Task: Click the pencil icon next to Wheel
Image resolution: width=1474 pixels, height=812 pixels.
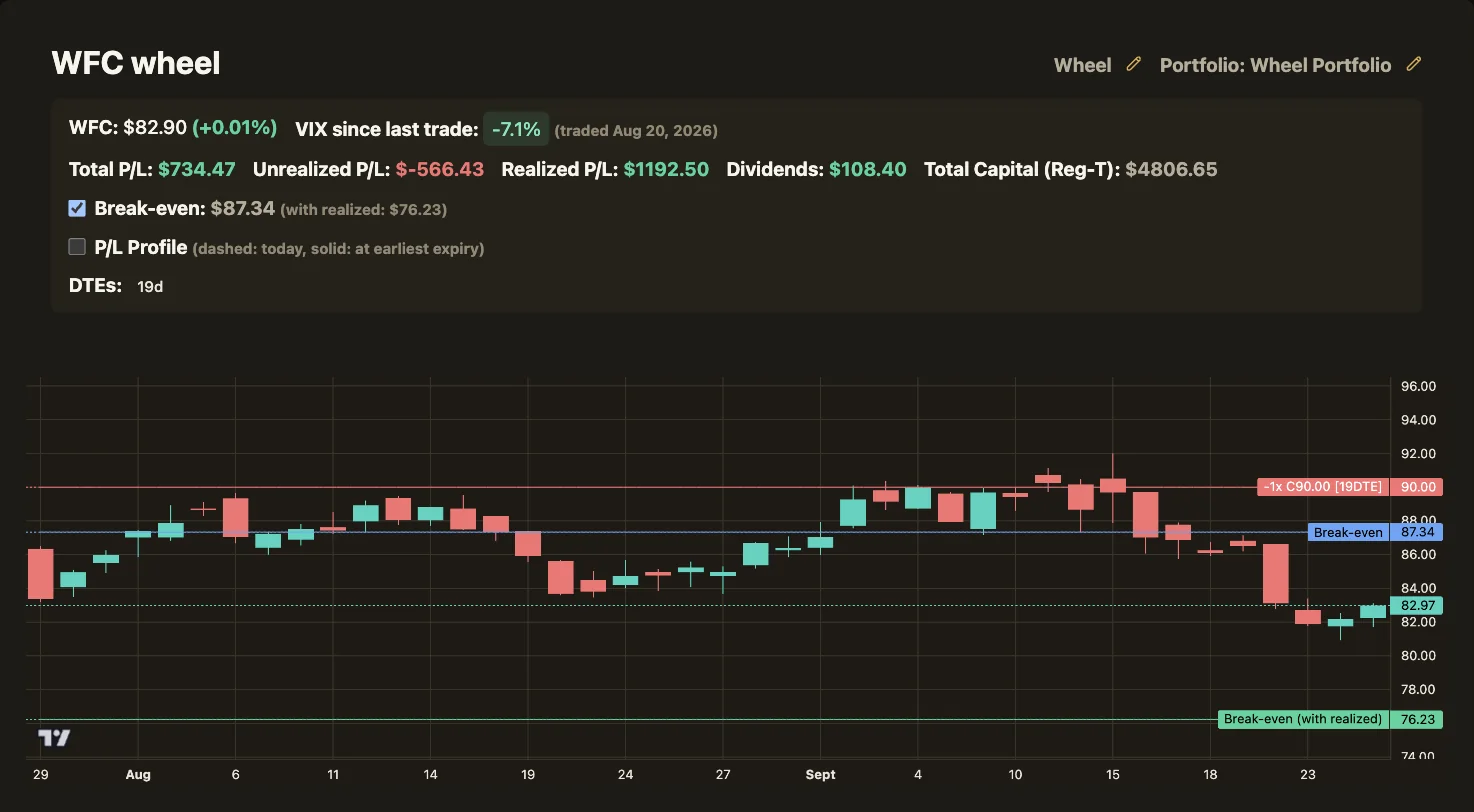Action: [1133, 64]
